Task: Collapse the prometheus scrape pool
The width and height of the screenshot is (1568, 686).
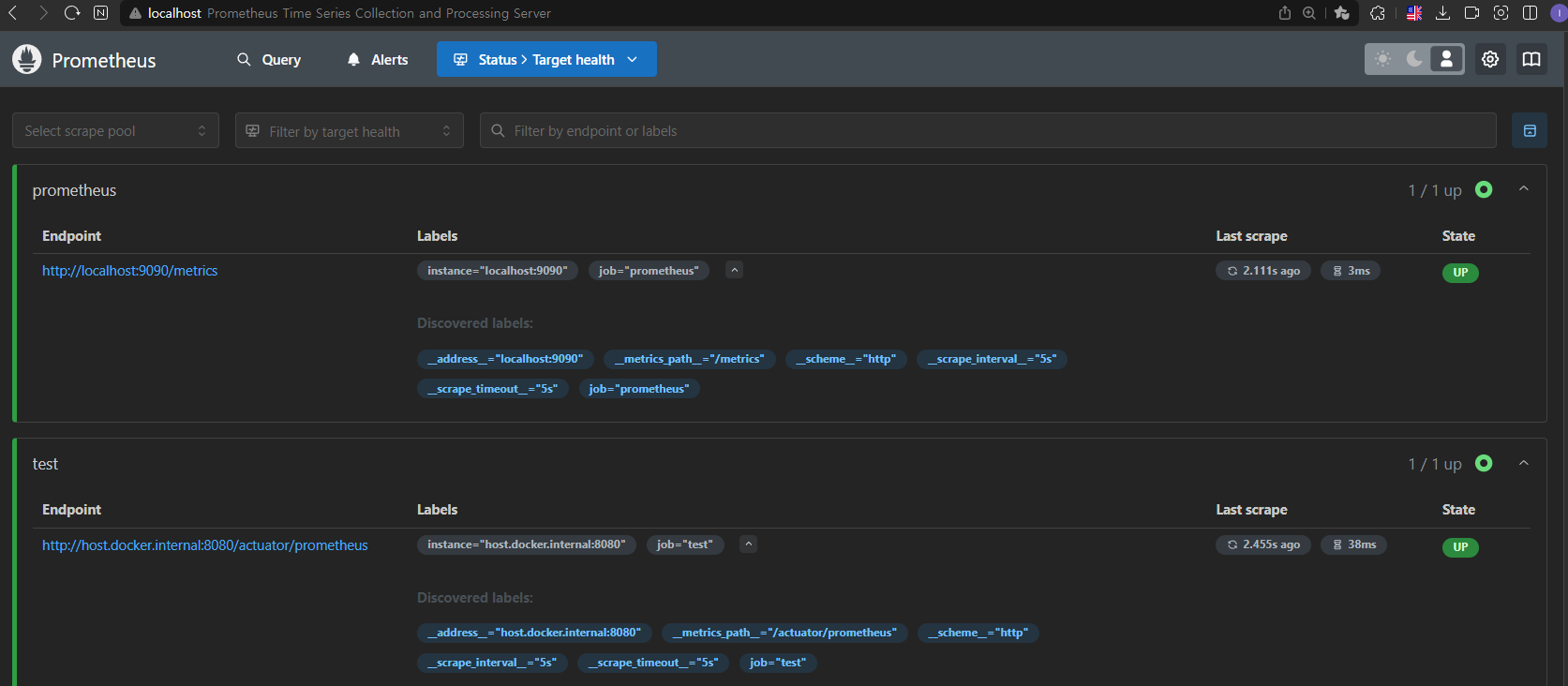Action: click(1524, 189)
